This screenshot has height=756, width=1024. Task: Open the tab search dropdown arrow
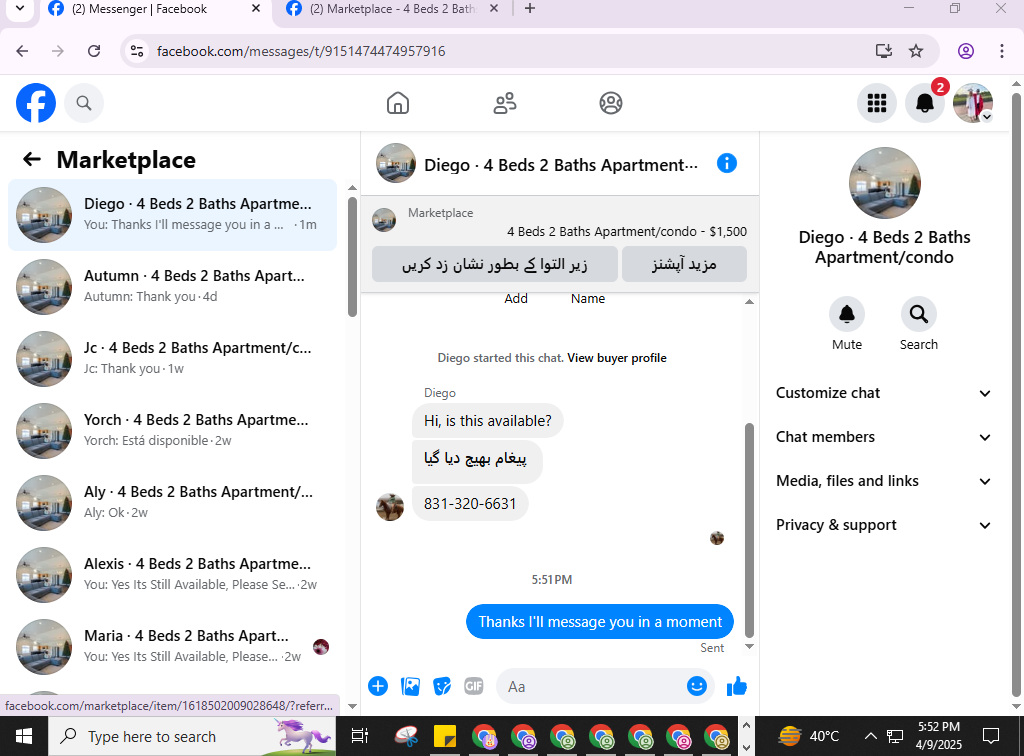[20, 8]
